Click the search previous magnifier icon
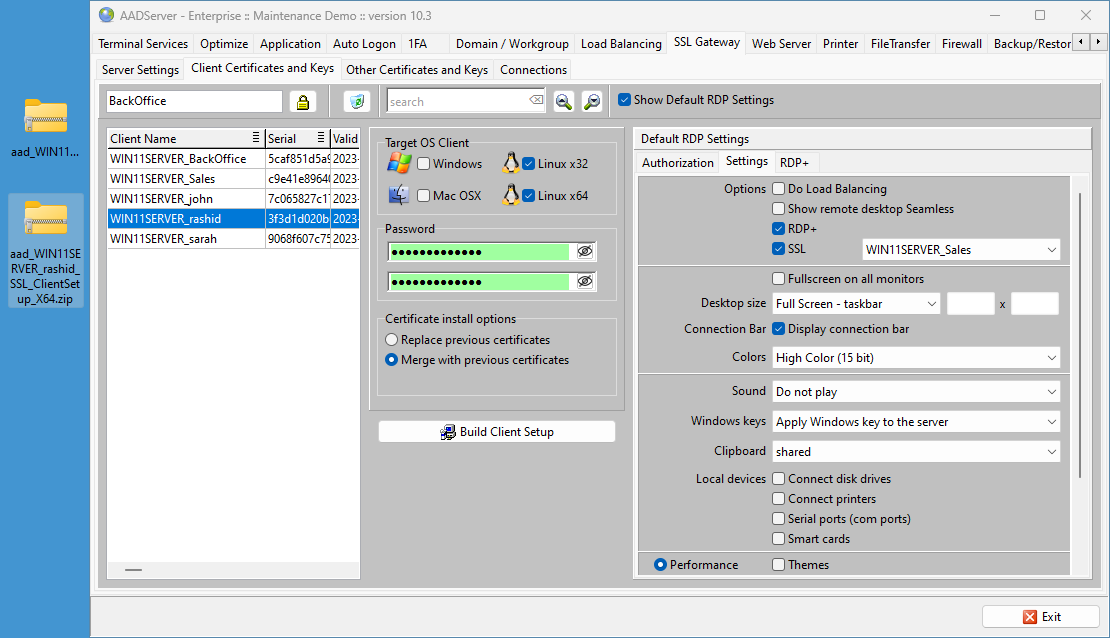The width and height of the screenshot is (1110, 638). (564, 101)
